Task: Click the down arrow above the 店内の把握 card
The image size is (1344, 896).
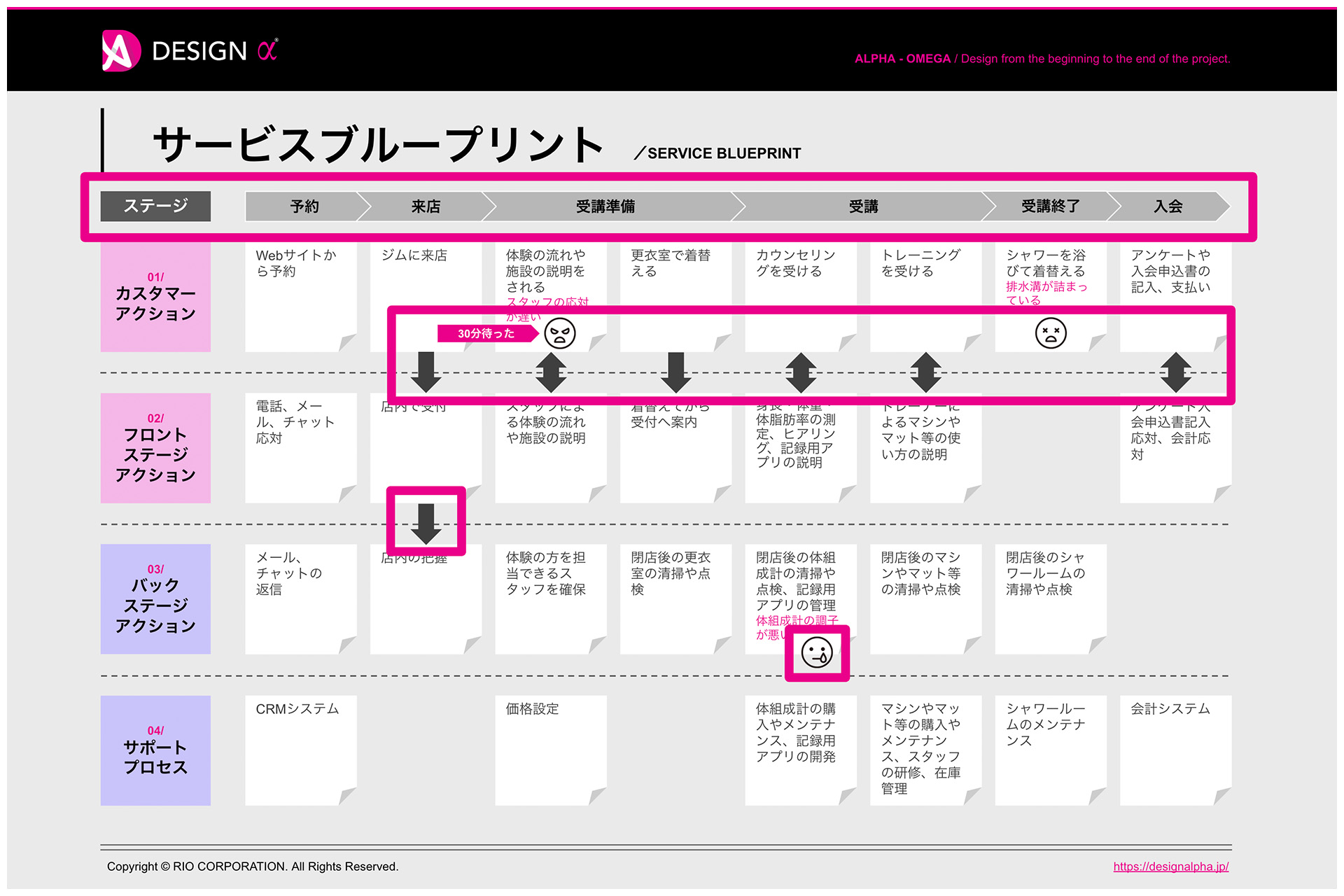Action: [x=426, y=524]
